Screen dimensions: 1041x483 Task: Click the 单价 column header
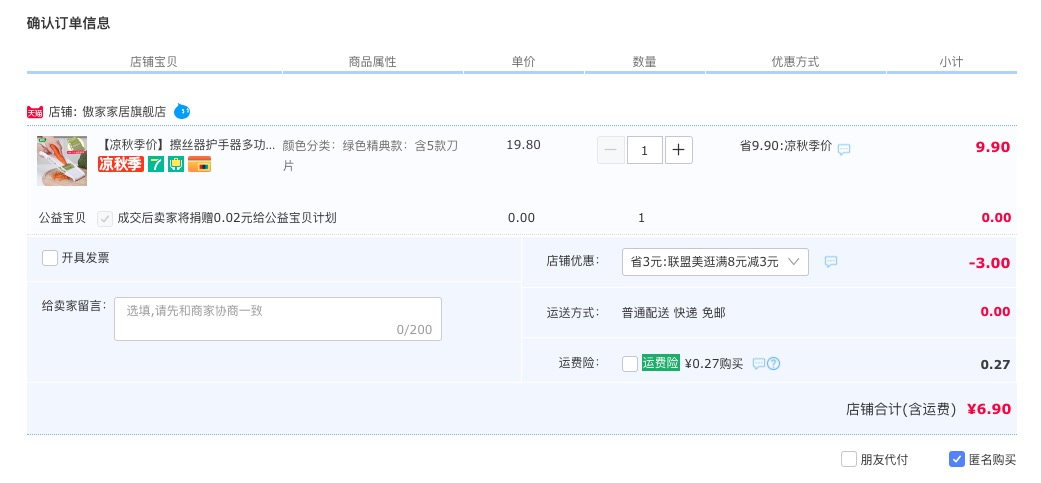coord(523,62)
